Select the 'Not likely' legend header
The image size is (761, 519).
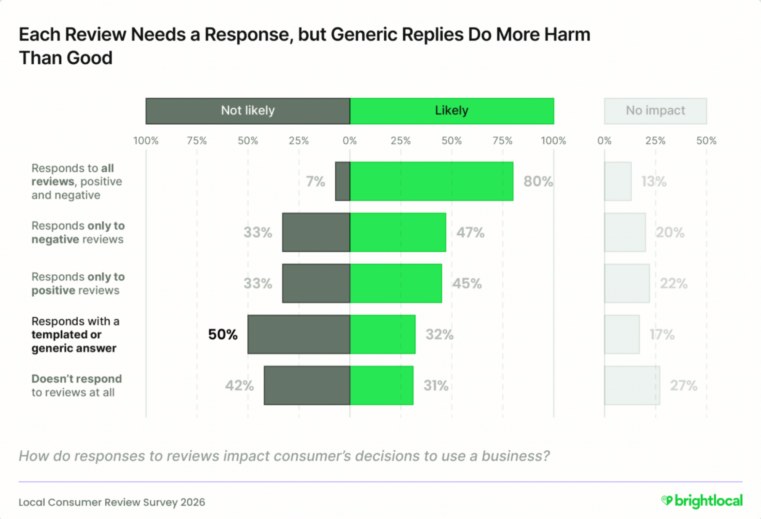[248, 111]
